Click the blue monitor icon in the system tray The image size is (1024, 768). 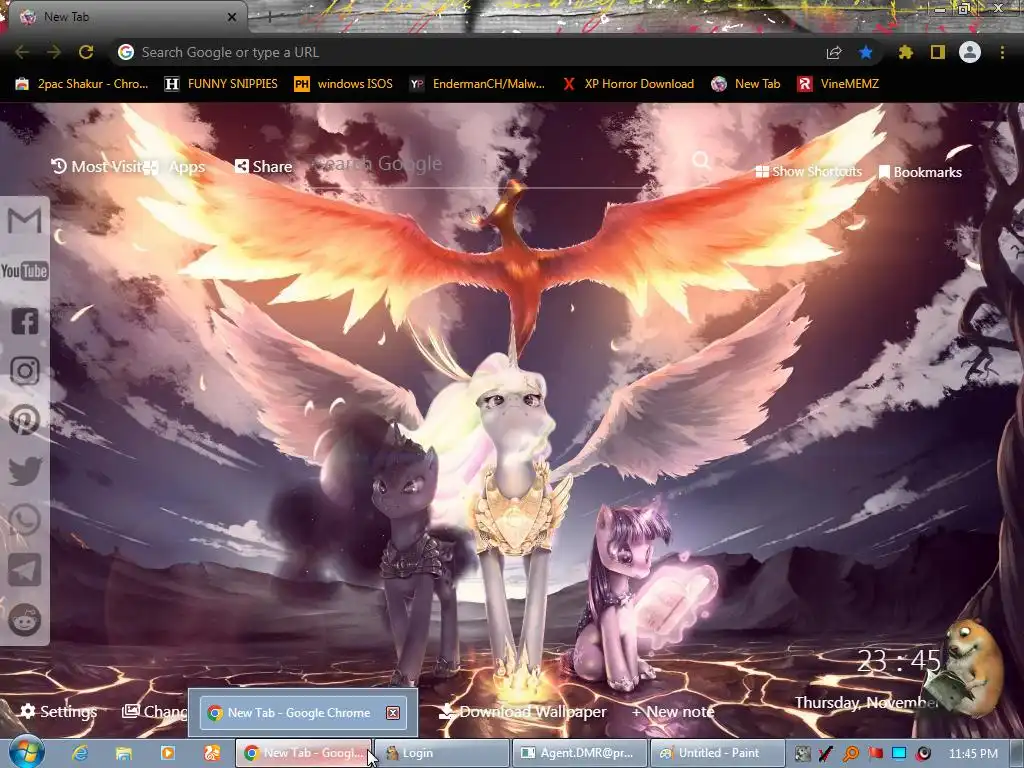pyautogui.click(x=899, y=754)
